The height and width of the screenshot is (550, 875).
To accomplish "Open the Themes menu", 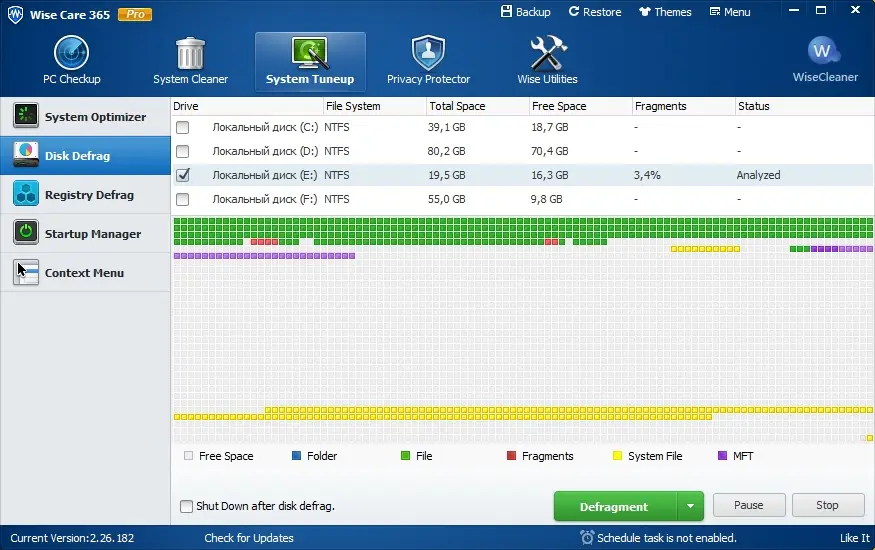I will [665, 12].
